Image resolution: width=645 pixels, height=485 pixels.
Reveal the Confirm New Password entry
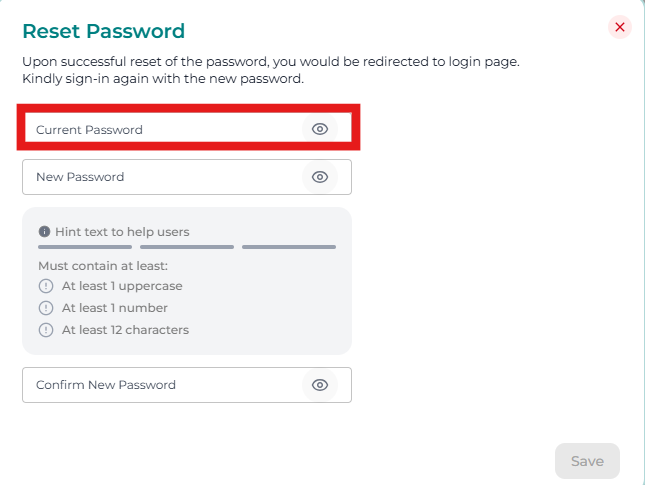coord(320,385)
